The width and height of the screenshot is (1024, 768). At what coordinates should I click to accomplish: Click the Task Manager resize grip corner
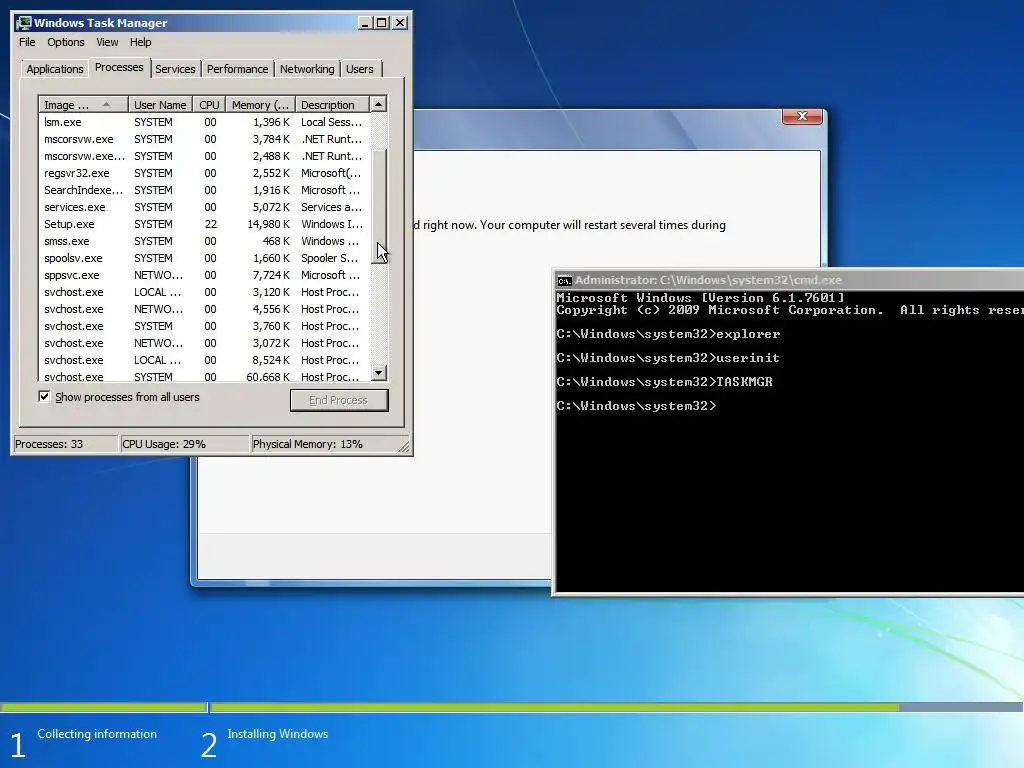tap(404, 447)
